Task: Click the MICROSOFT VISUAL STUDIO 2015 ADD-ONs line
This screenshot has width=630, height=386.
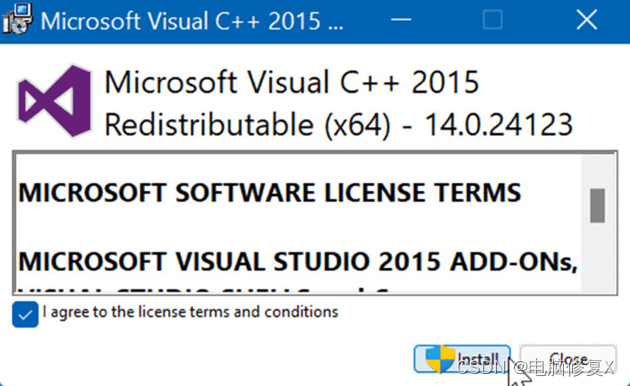Action: [x=298, y=261]
